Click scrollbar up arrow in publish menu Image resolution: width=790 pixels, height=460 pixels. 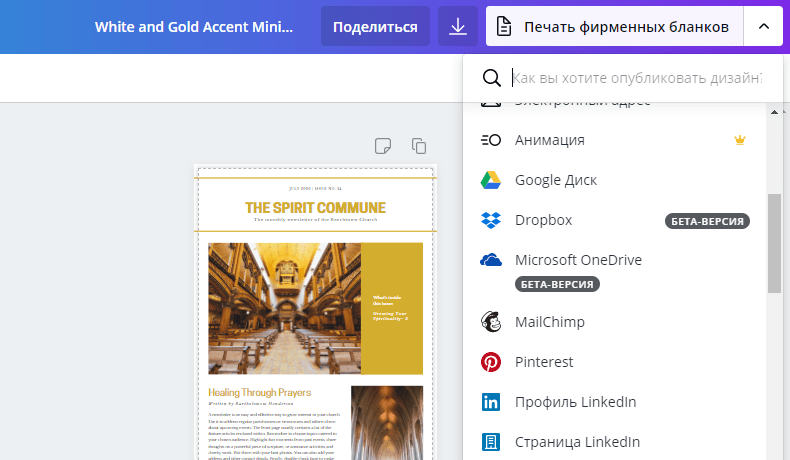tap(774, 112)
